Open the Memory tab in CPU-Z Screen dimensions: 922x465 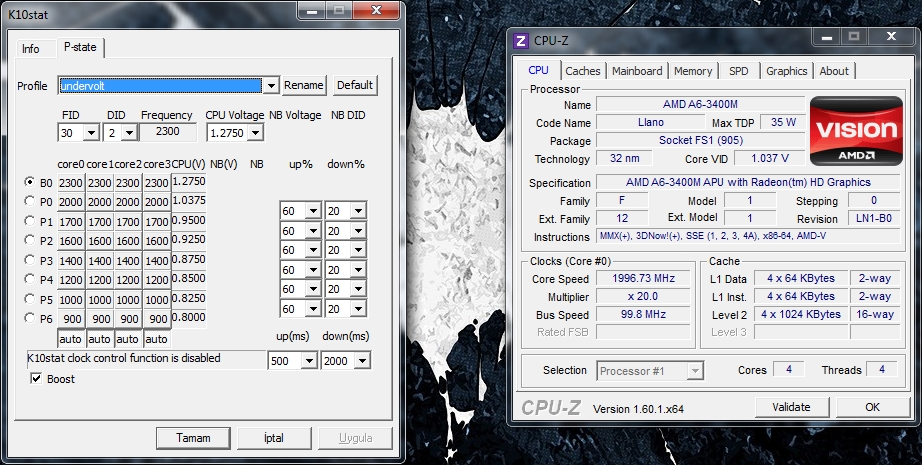(x=693, y=71)
